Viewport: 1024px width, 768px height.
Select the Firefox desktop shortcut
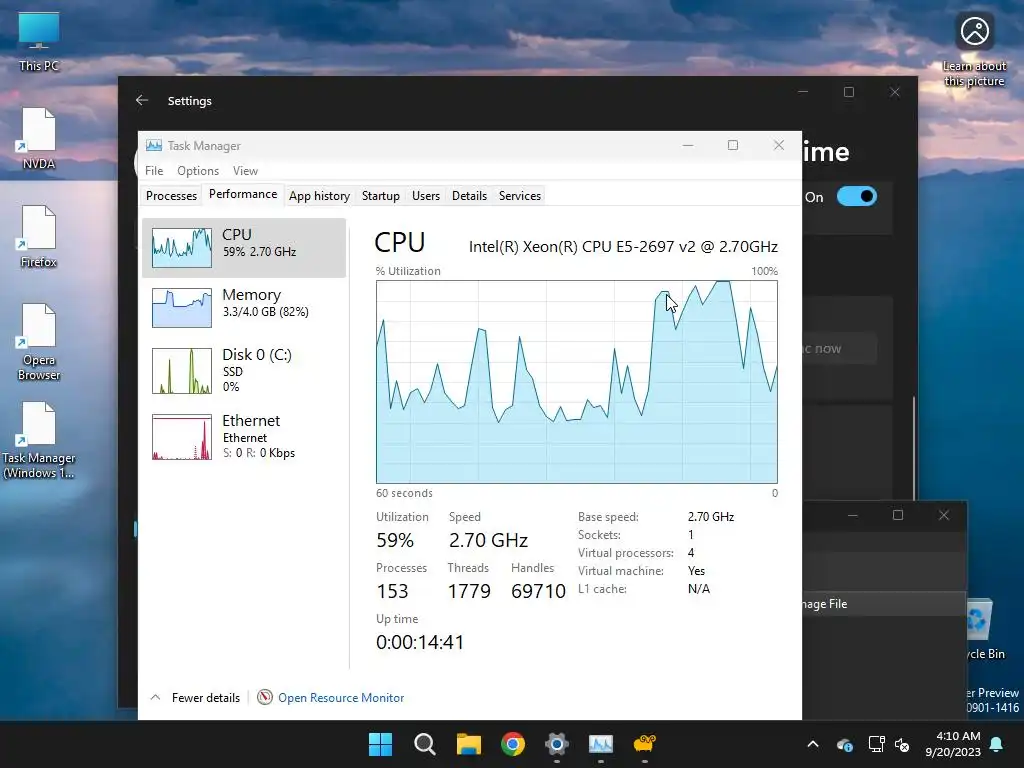point(39,237)
